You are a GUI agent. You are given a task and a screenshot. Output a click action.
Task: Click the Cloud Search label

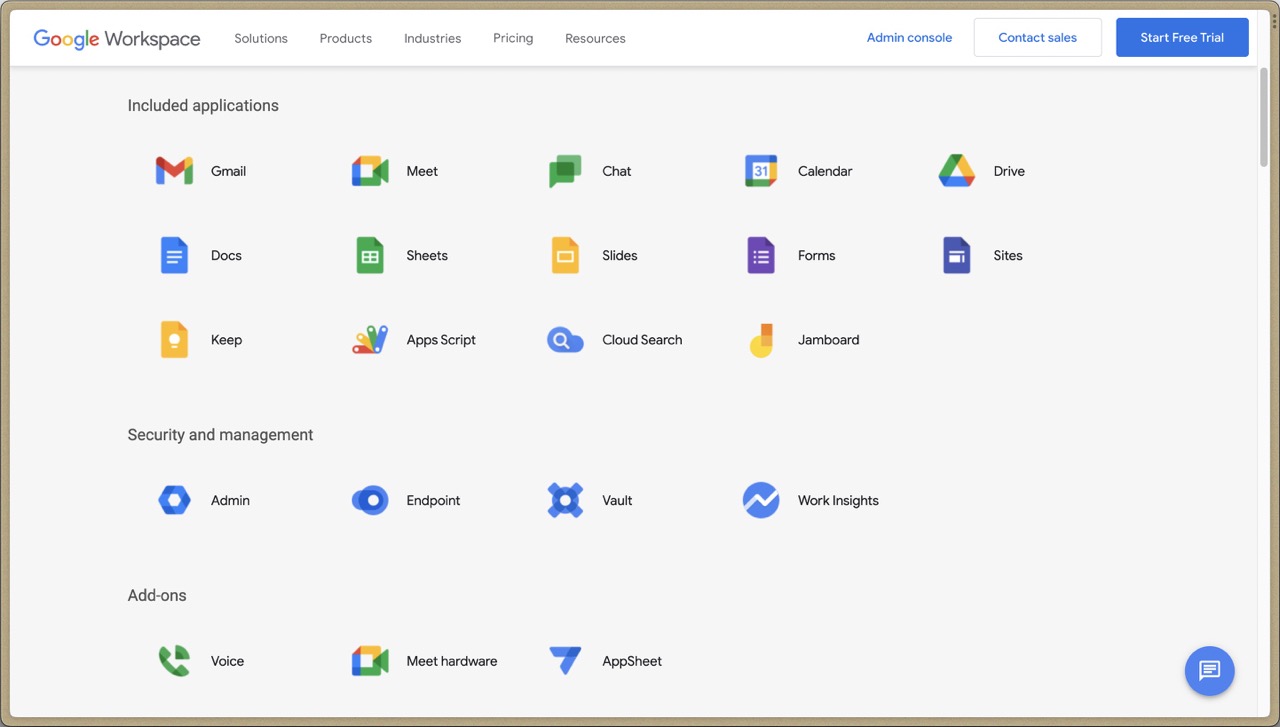(x=642, y=340)
